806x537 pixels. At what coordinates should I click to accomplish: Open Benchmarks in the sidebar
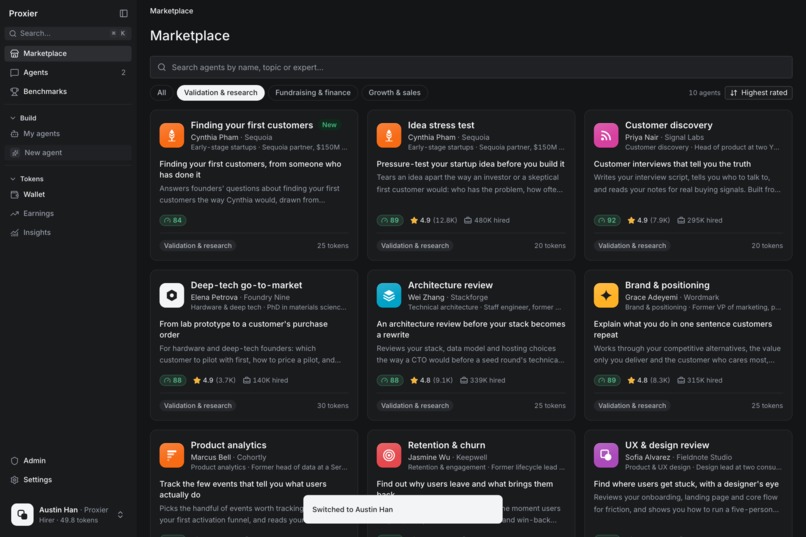(68, 91)
